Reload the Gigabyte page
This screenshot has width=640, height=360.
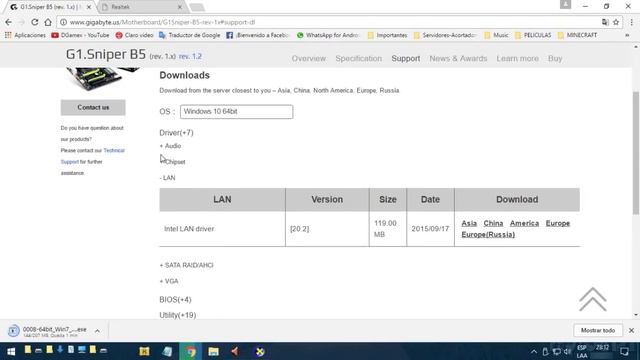[x=35, y=22]
